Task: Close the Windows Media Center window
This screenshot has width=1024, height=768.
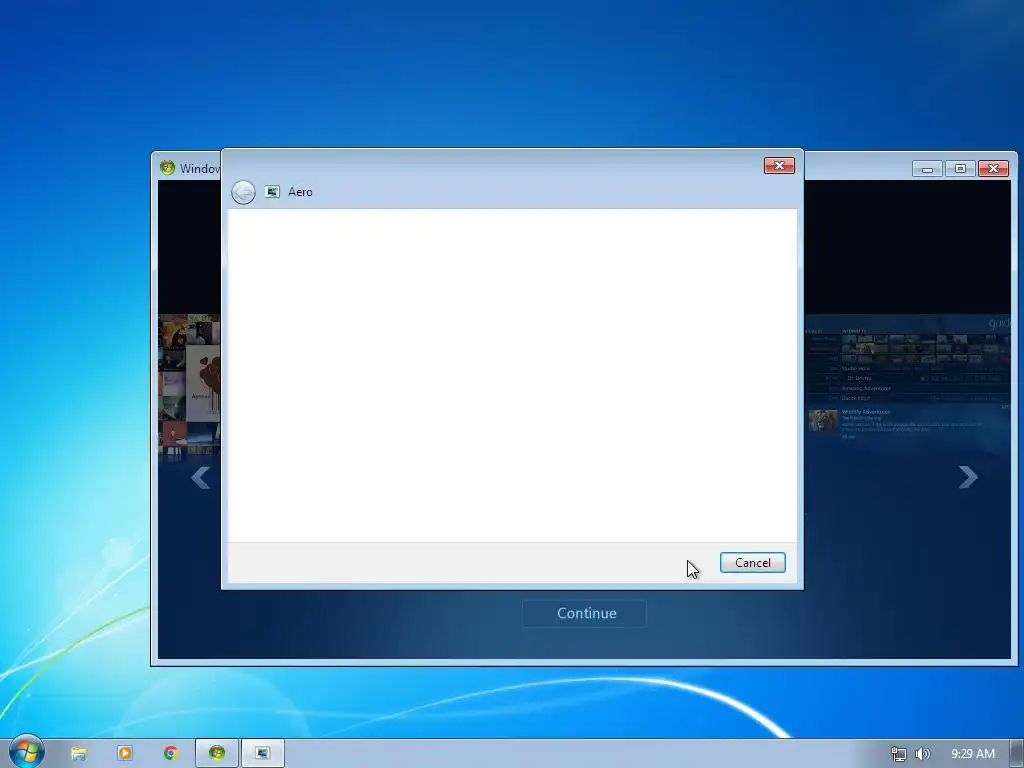Action: tap(993, 168)
